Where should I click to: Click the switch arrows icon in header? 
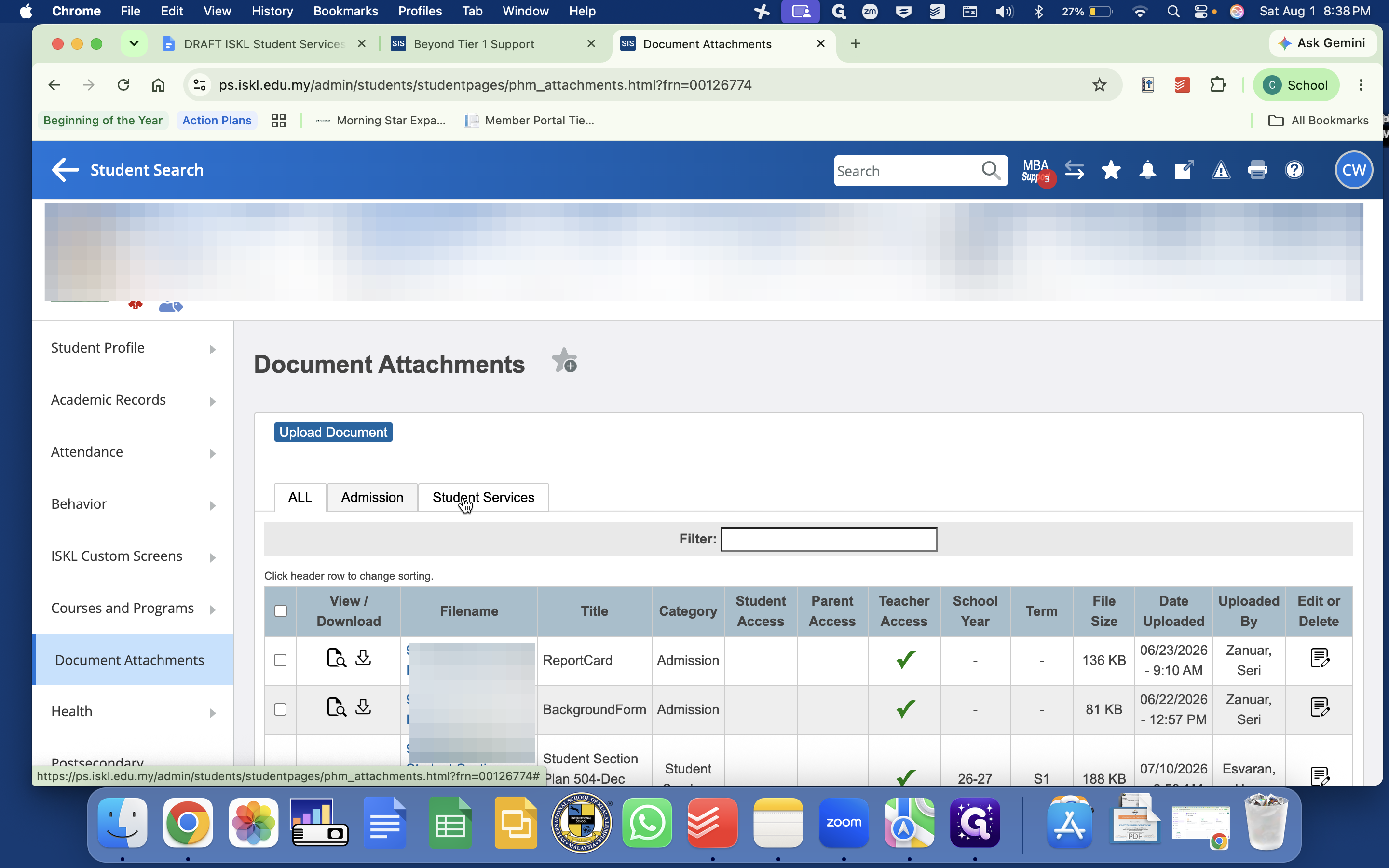1074,170
